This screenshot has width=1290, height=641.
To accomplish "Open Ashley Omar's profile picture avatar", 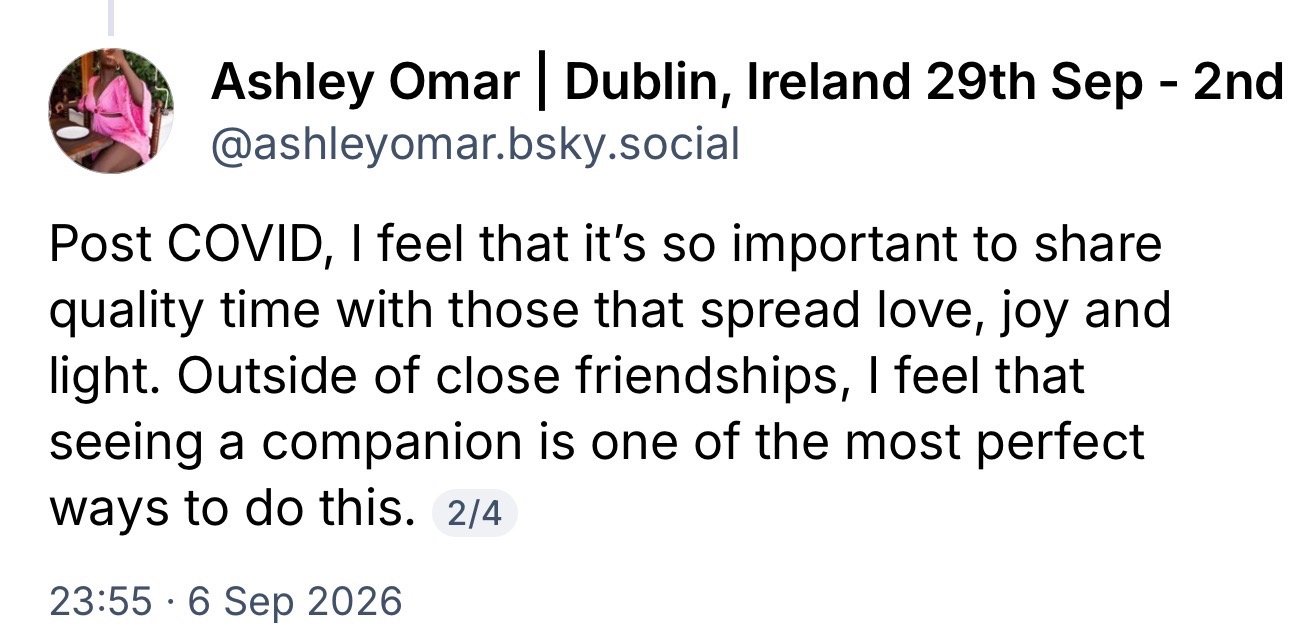I will [111, 111].
